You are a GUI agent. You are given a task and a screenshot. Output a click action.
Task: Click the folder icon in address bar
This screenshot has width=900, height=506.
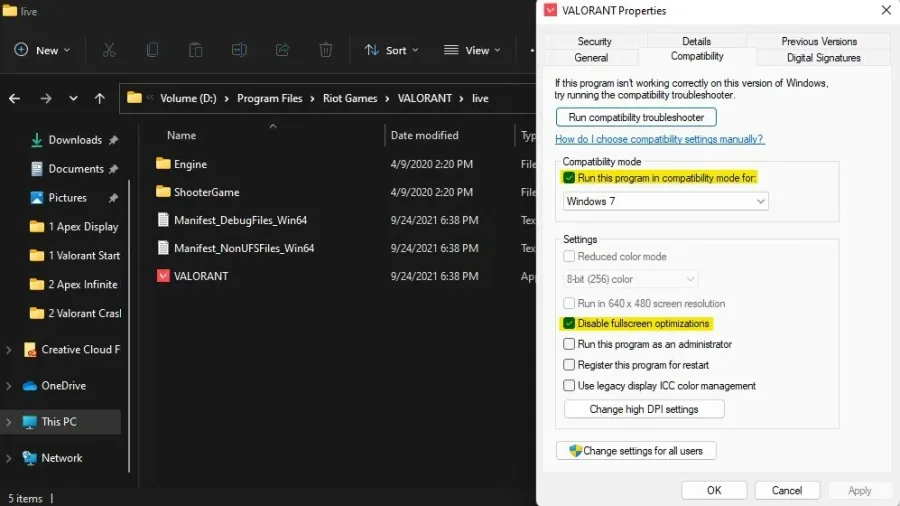[134, 98]
